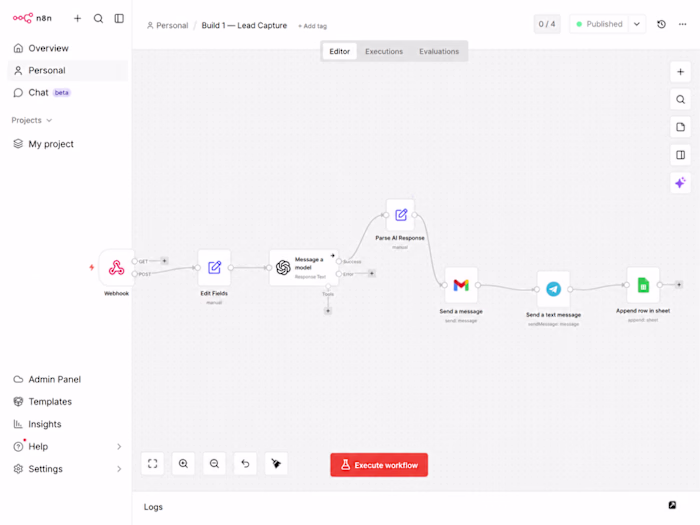Viewport: 700px width, 525px height.
Task: Open the AI assistant sparkle icon
Action: [680, 183]
